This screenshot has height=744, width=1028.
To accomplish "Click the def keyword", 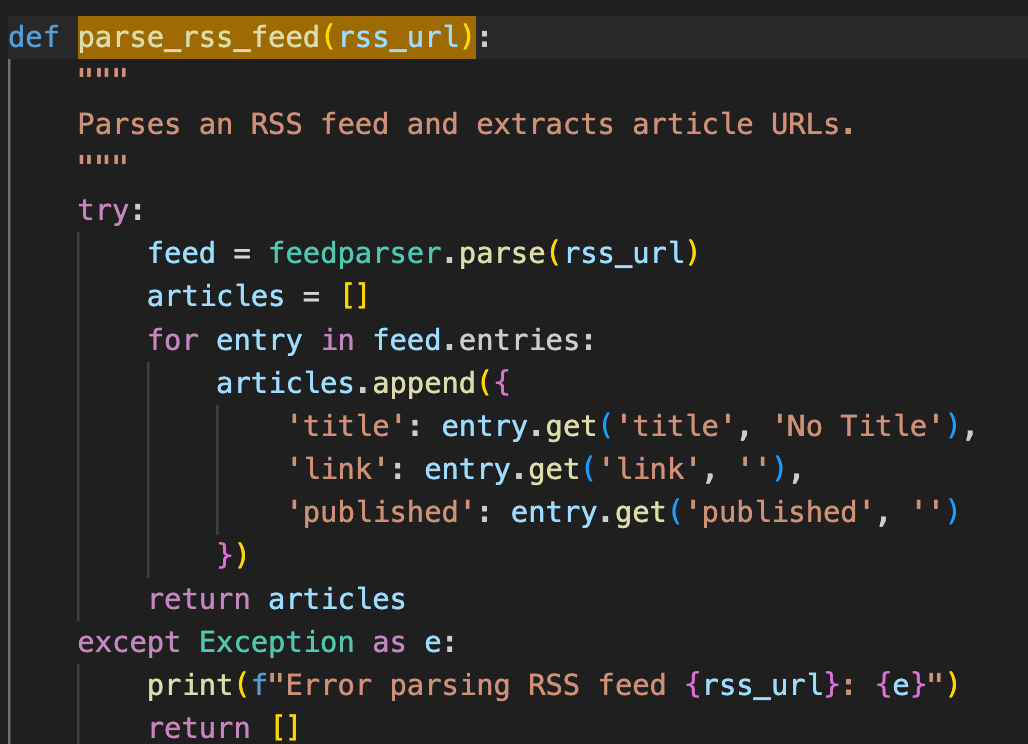I will click(33, 36).
